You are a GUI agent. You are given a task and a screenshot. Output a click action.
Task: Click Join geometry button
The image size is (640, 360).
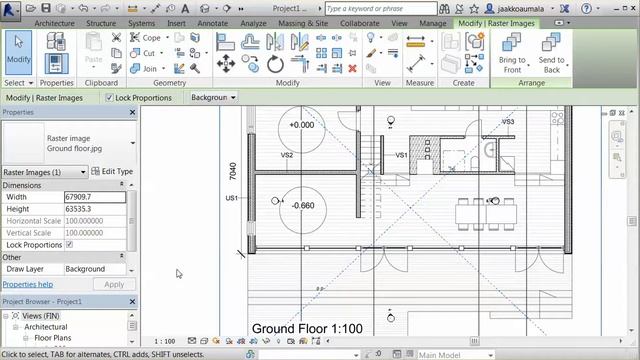[x=144, y=68]
